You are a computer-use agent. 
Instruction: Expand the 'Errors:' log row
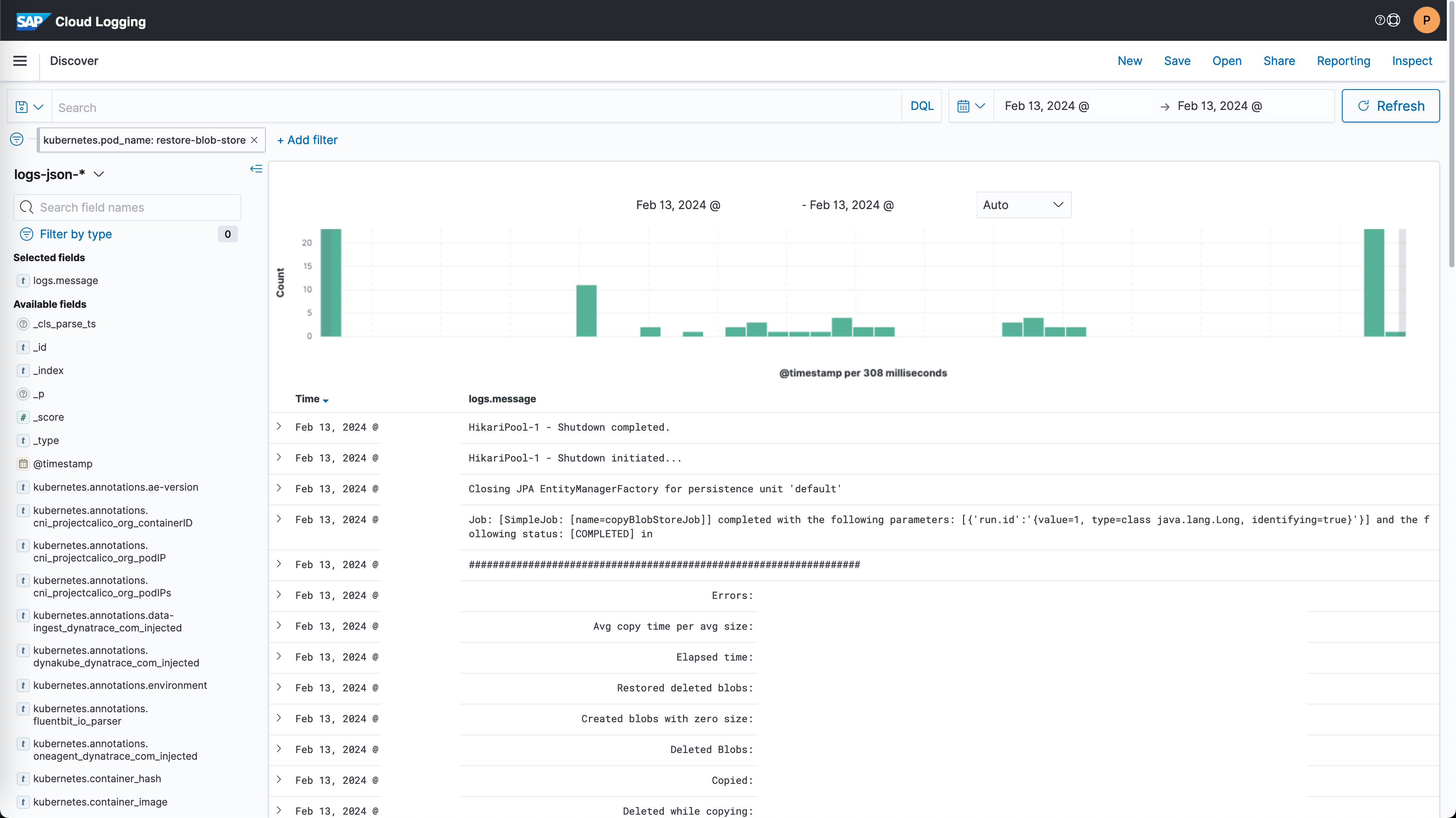click(x=279, y=595)
